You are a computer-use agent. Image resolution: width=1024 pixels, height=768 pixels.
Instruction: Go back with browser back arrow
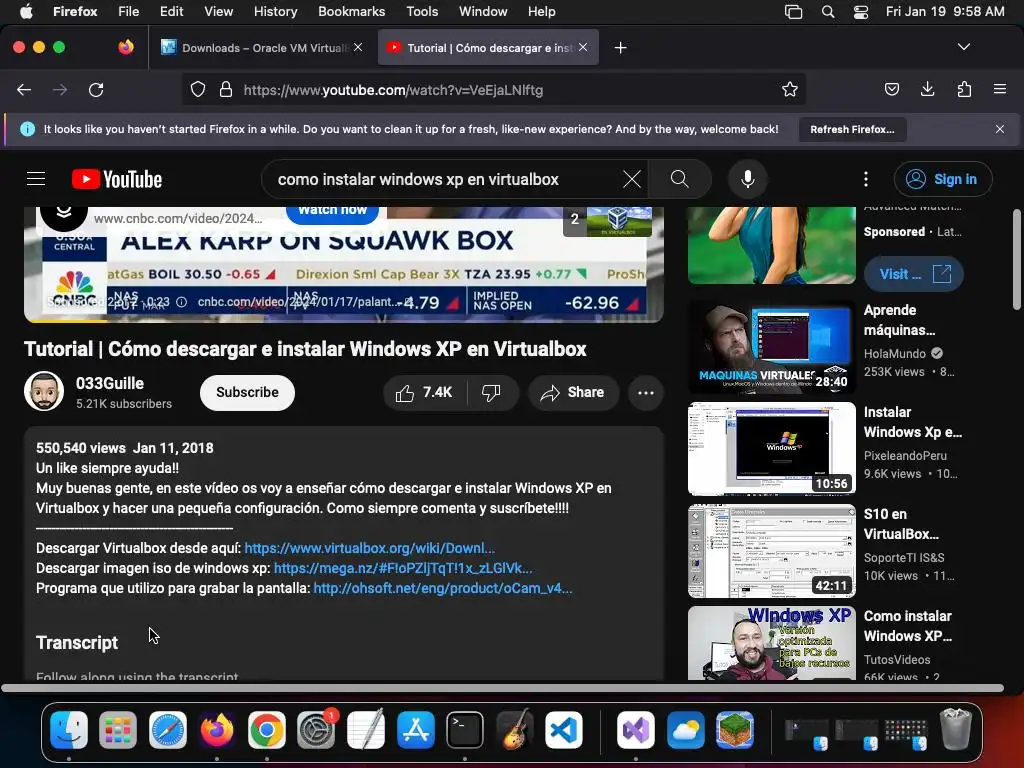pyautogui.click(x=24, y=90)
